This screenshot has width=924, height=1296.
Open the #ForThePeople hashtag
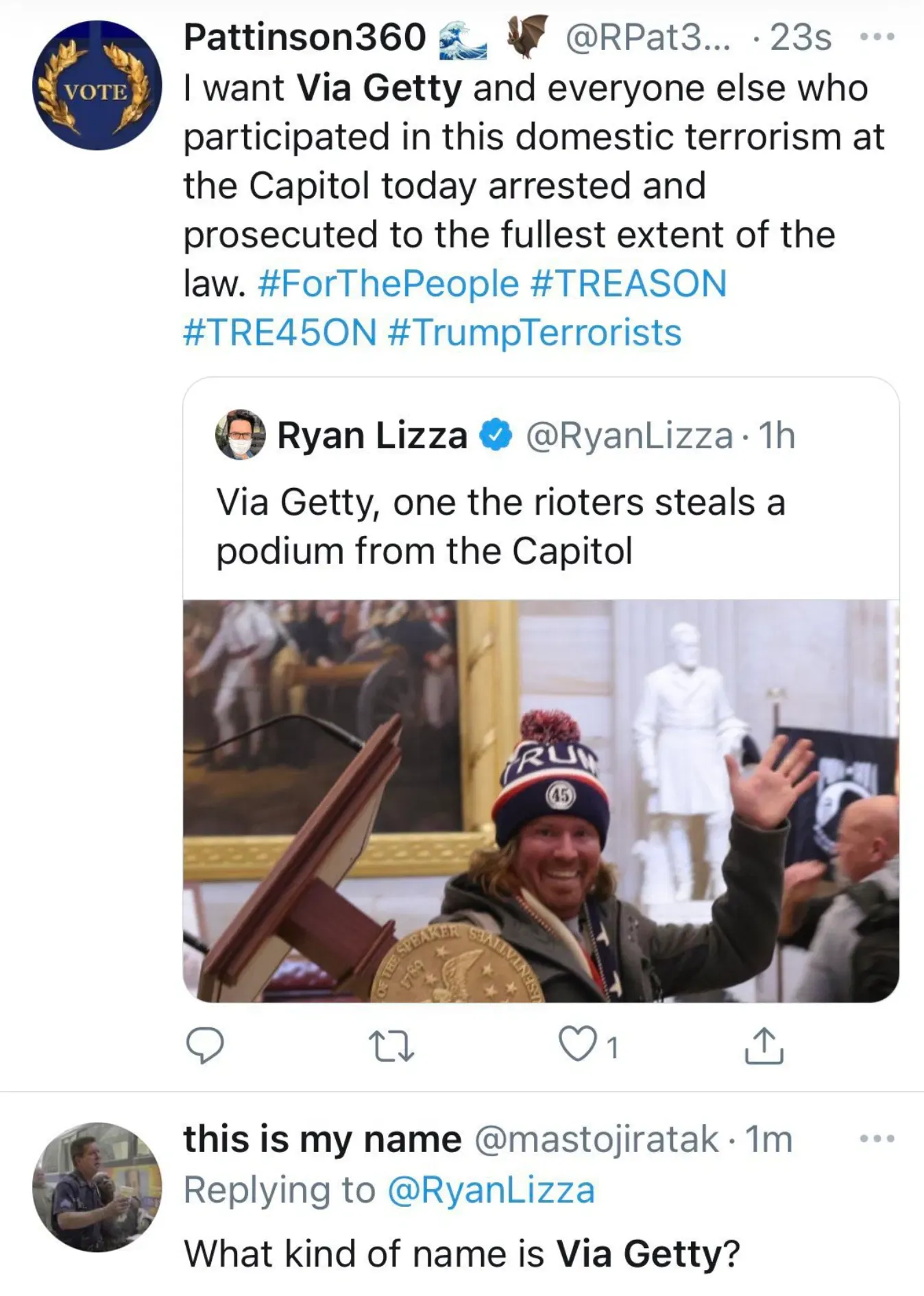388,284
